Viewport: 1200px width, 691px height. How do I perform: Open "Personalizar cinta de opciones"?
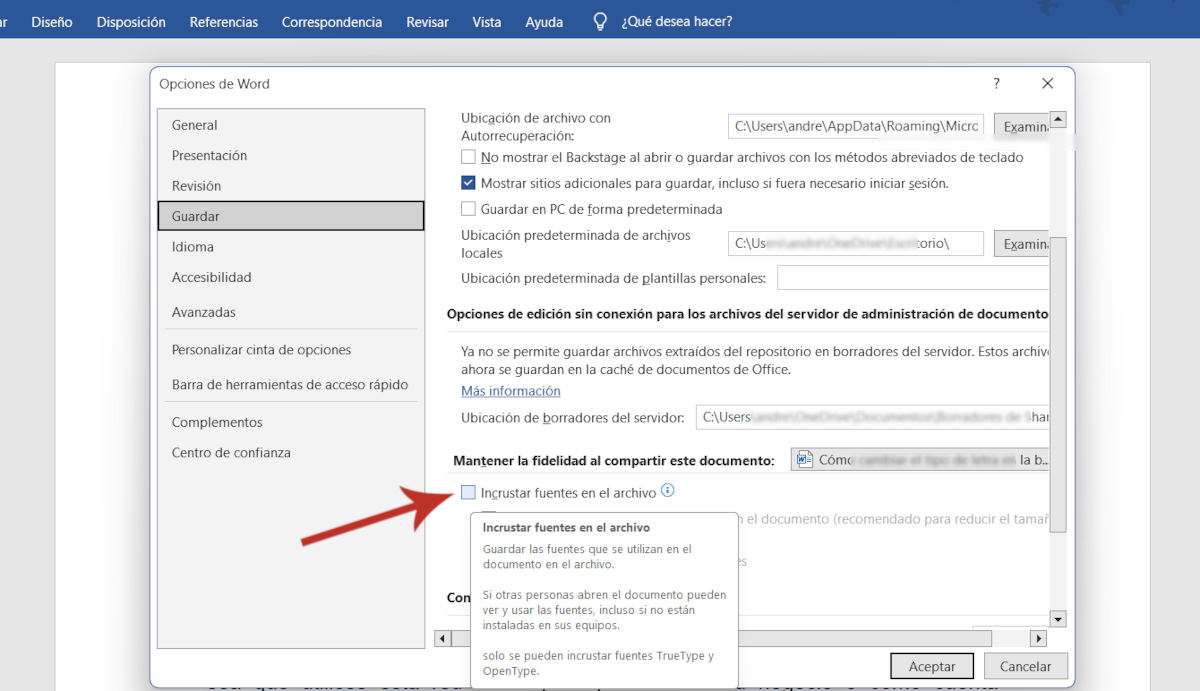291,350
